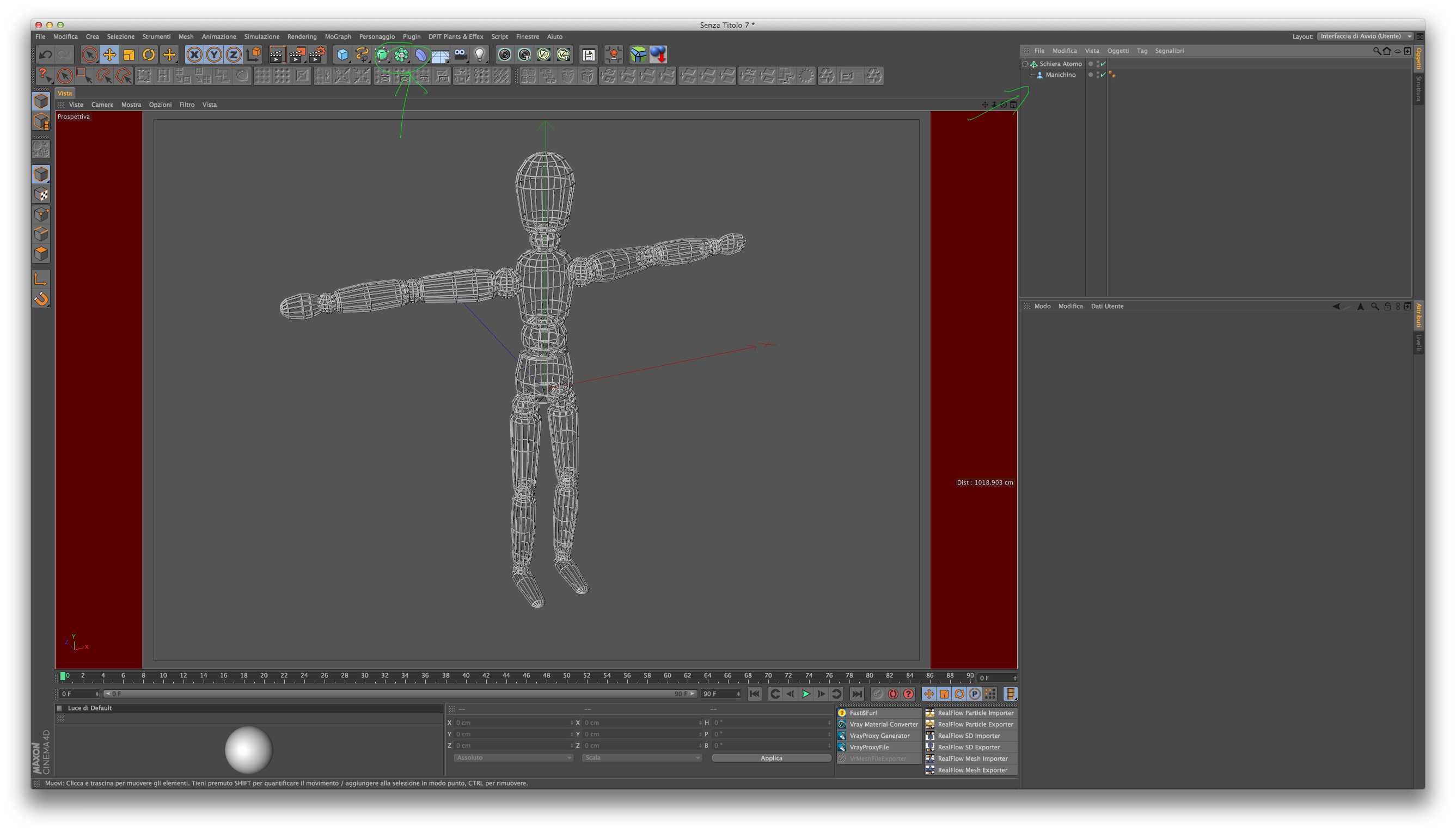Click frame 44 on the timeline ruler
The image size is (1456, 832).
[506, 676]
